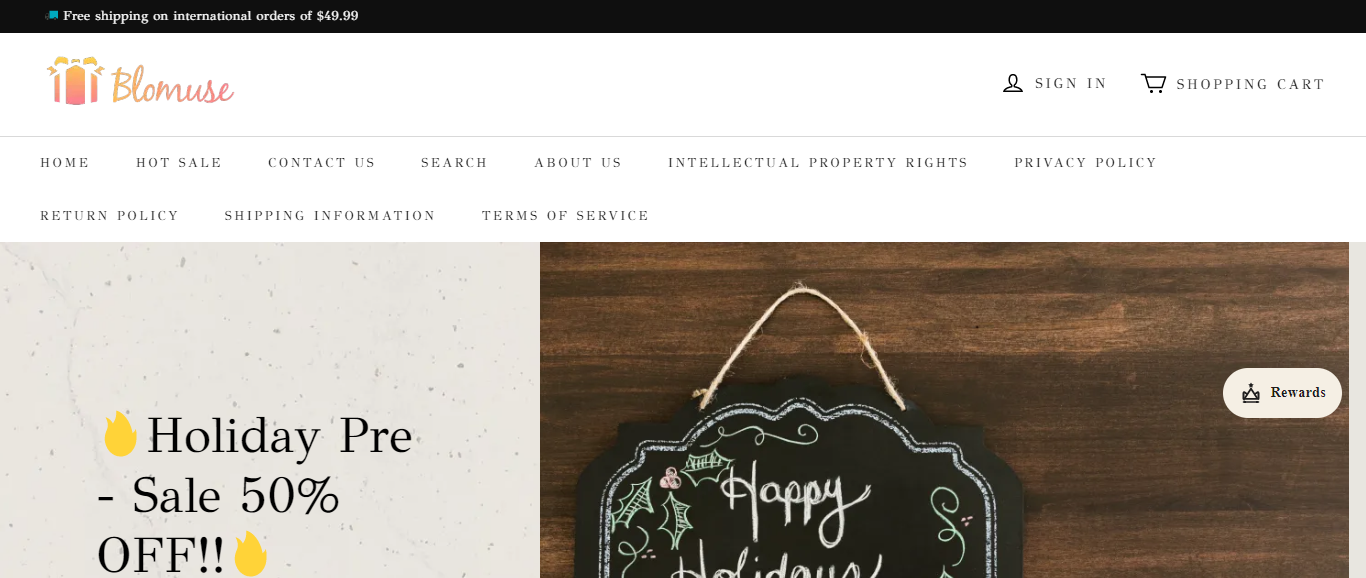Open the Return Policy link
Viewport: 1366px width, 578px height.
click(x=110, y=216)
